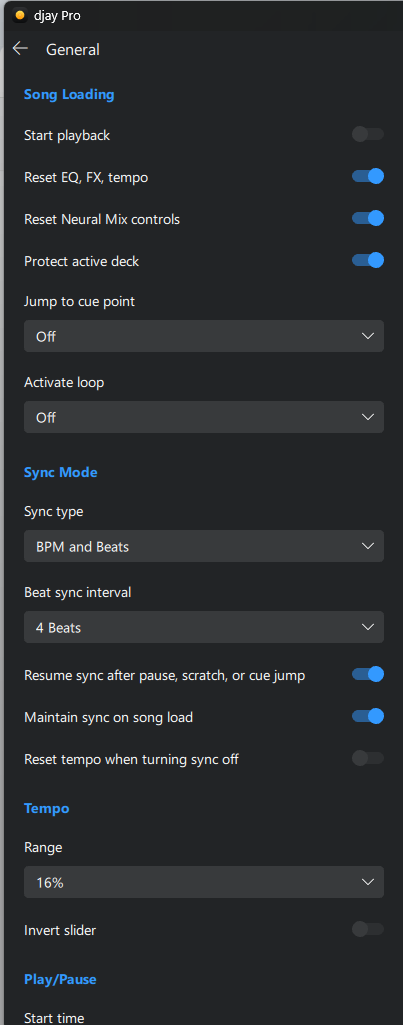This screenshot has height=1025, width=403.
Task: Disable Resume sync after pause, scratch, or cue jump
Action: tap(368, 674)
